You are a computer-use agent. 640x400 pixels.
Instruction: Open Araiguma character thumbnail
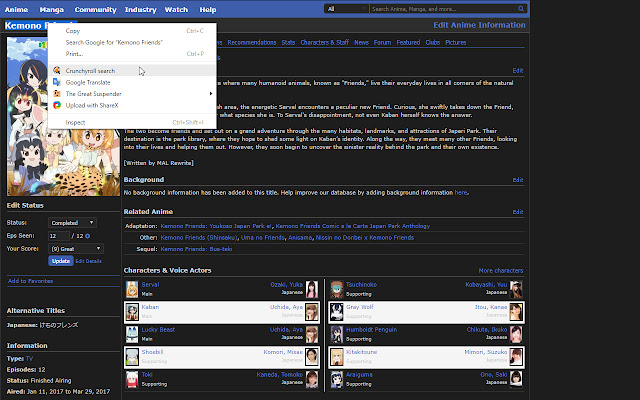(337, 379)
